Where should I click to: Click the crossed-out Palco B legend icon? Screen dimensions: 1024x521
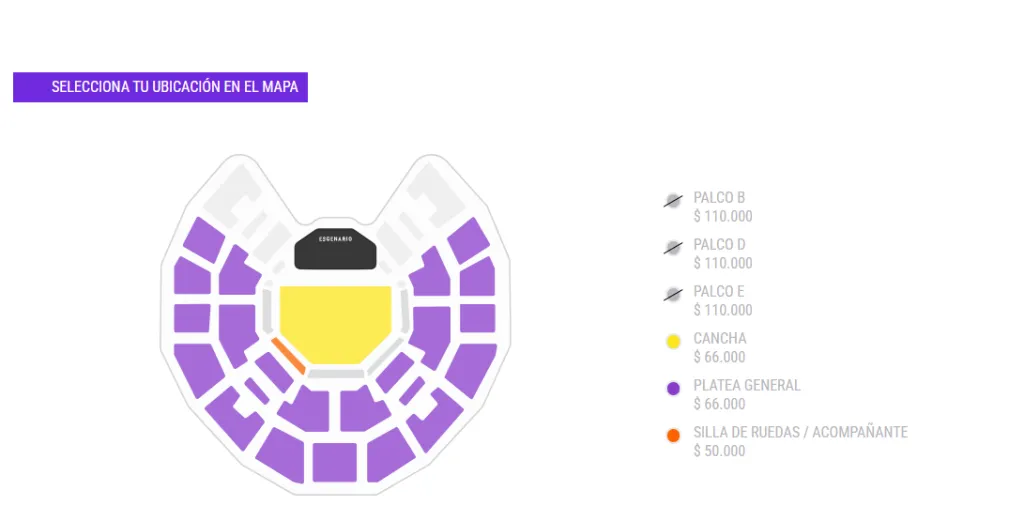coord(673,201)
